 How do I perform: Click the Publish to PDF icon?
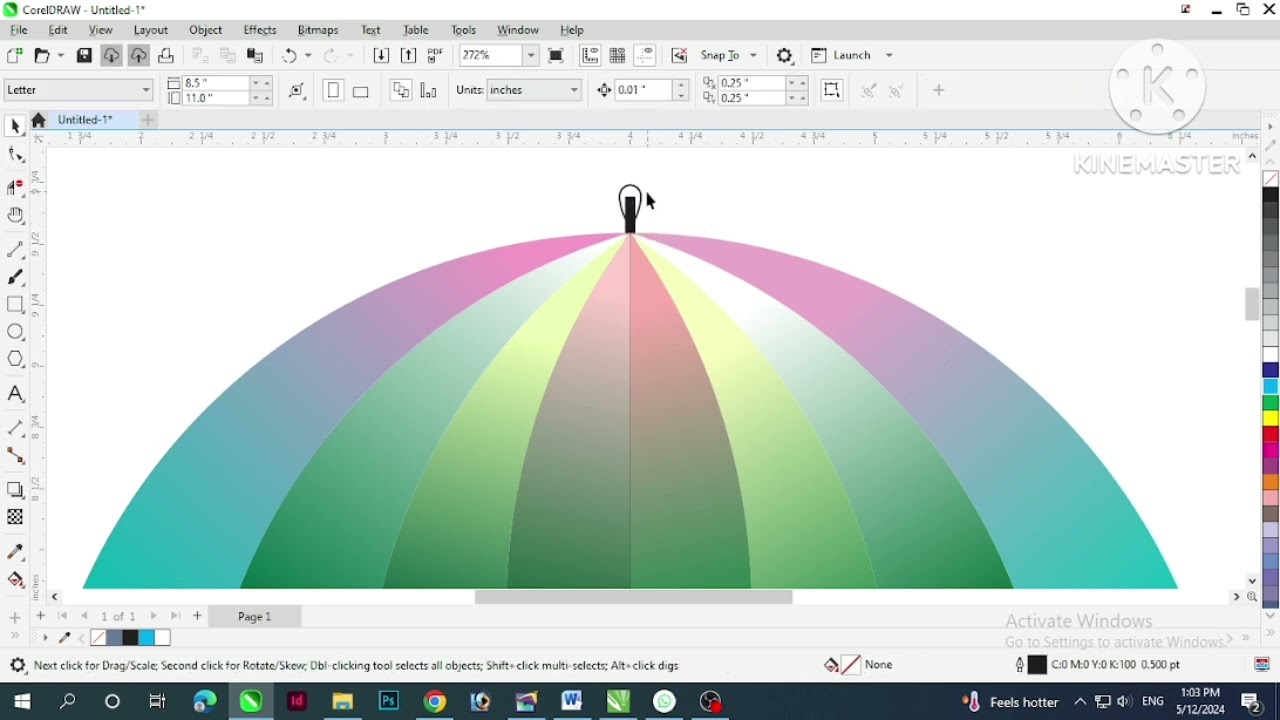pyautogui.click(x=435, y=56)
